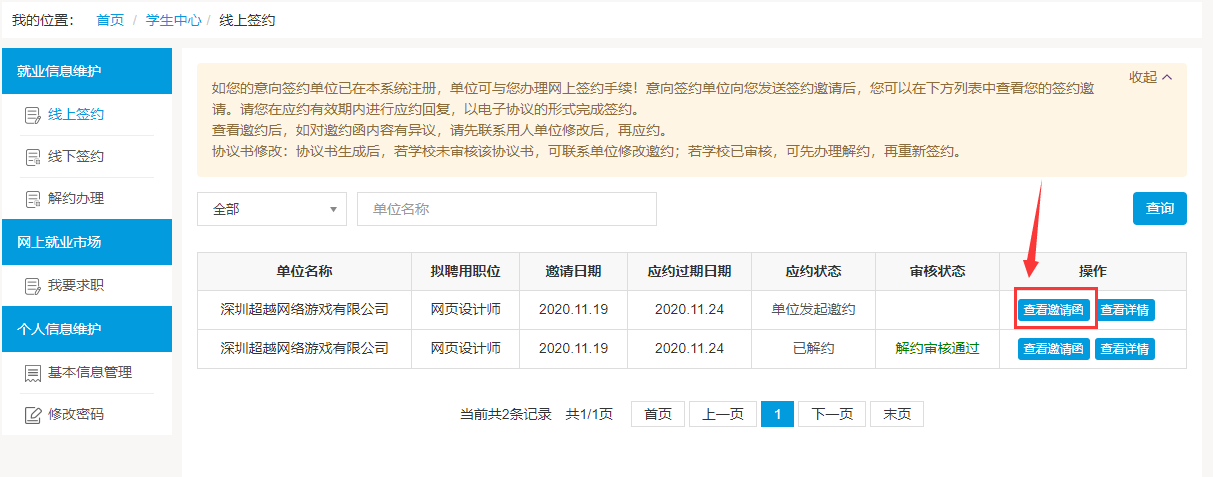The width and height of the screenshot is (1213, 477).
Task: Open 学生中心 breadcrumb link
Action: tap(173, 20)
